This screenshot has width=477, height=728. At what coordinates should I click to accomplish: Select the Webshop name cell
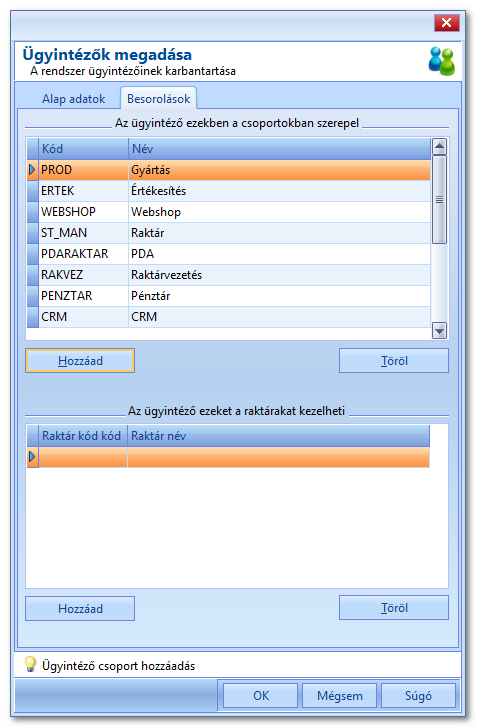(280, 212)
